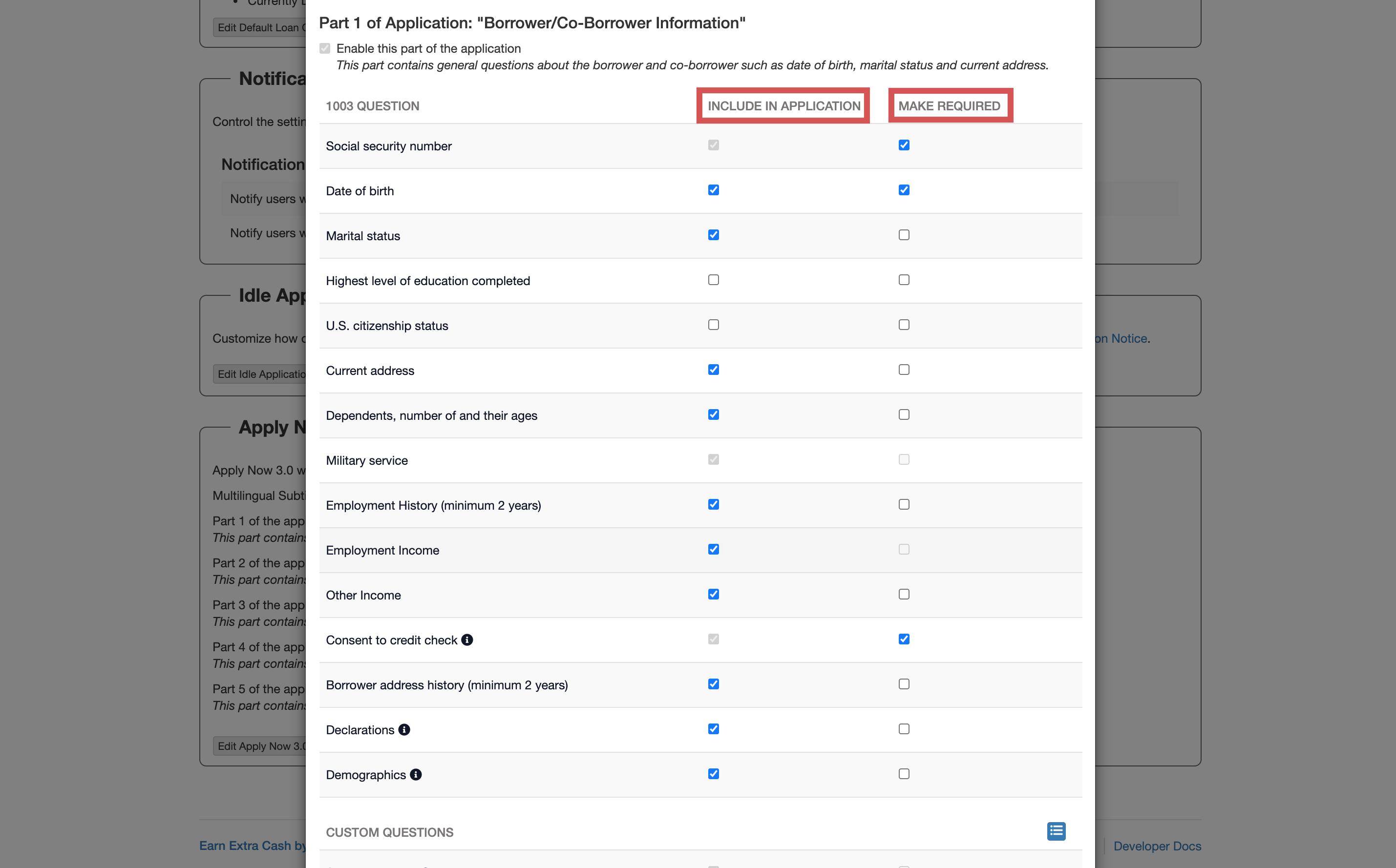
Task: Uncheck Include for Declarations
Action: [713, 729]
